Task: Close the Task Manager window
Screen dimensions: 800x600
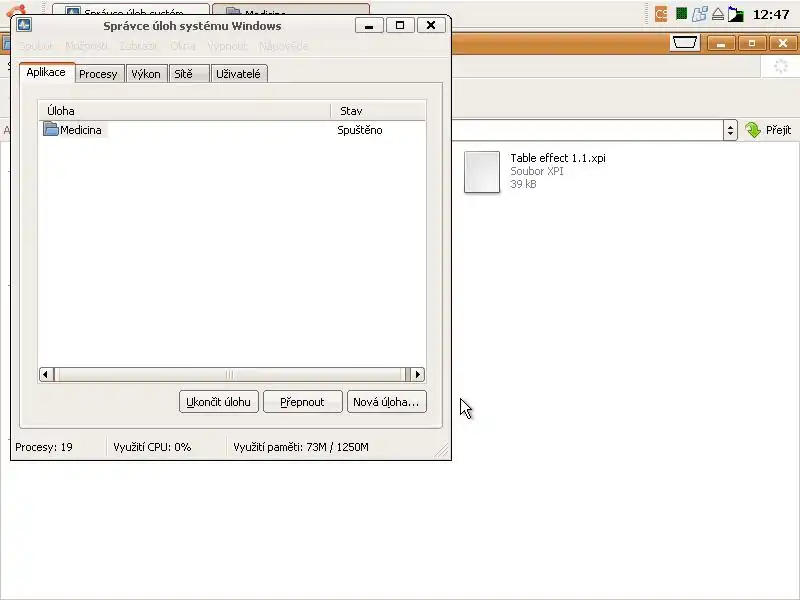Action: tap(431, 25)
